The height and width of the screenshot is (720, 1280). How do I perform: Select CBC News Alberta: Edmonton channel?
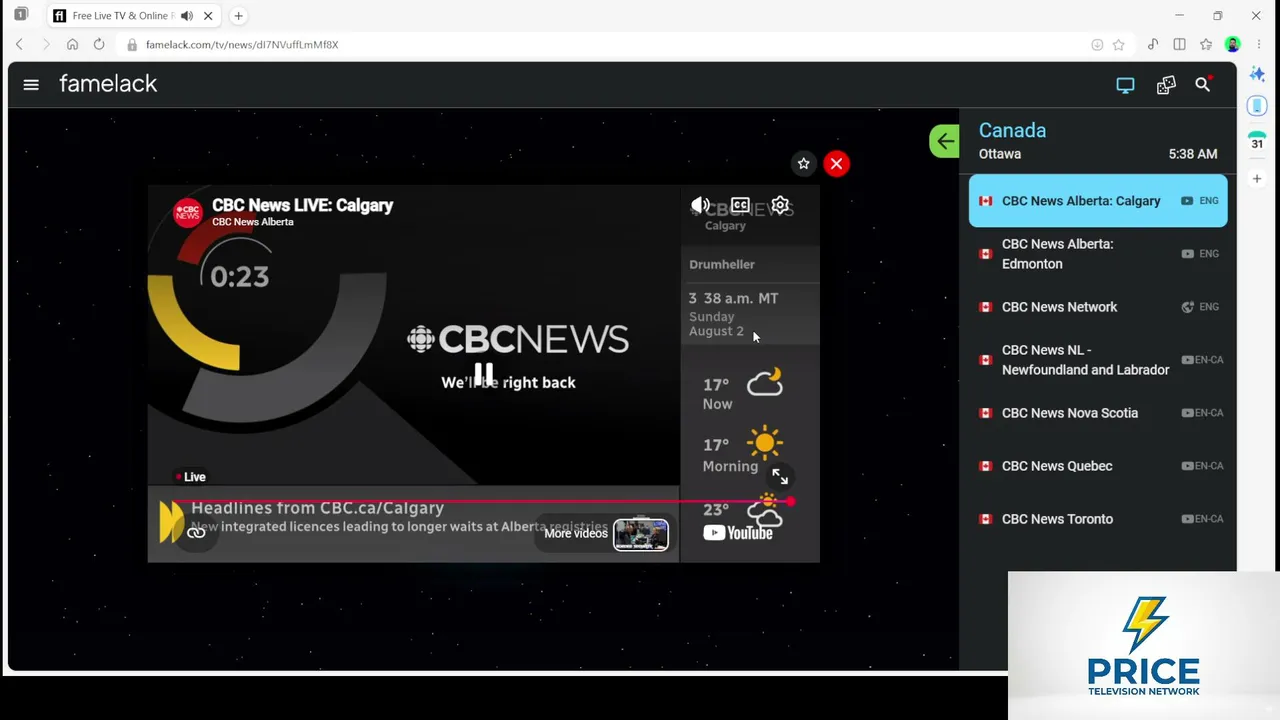(x=1098, y=254)
